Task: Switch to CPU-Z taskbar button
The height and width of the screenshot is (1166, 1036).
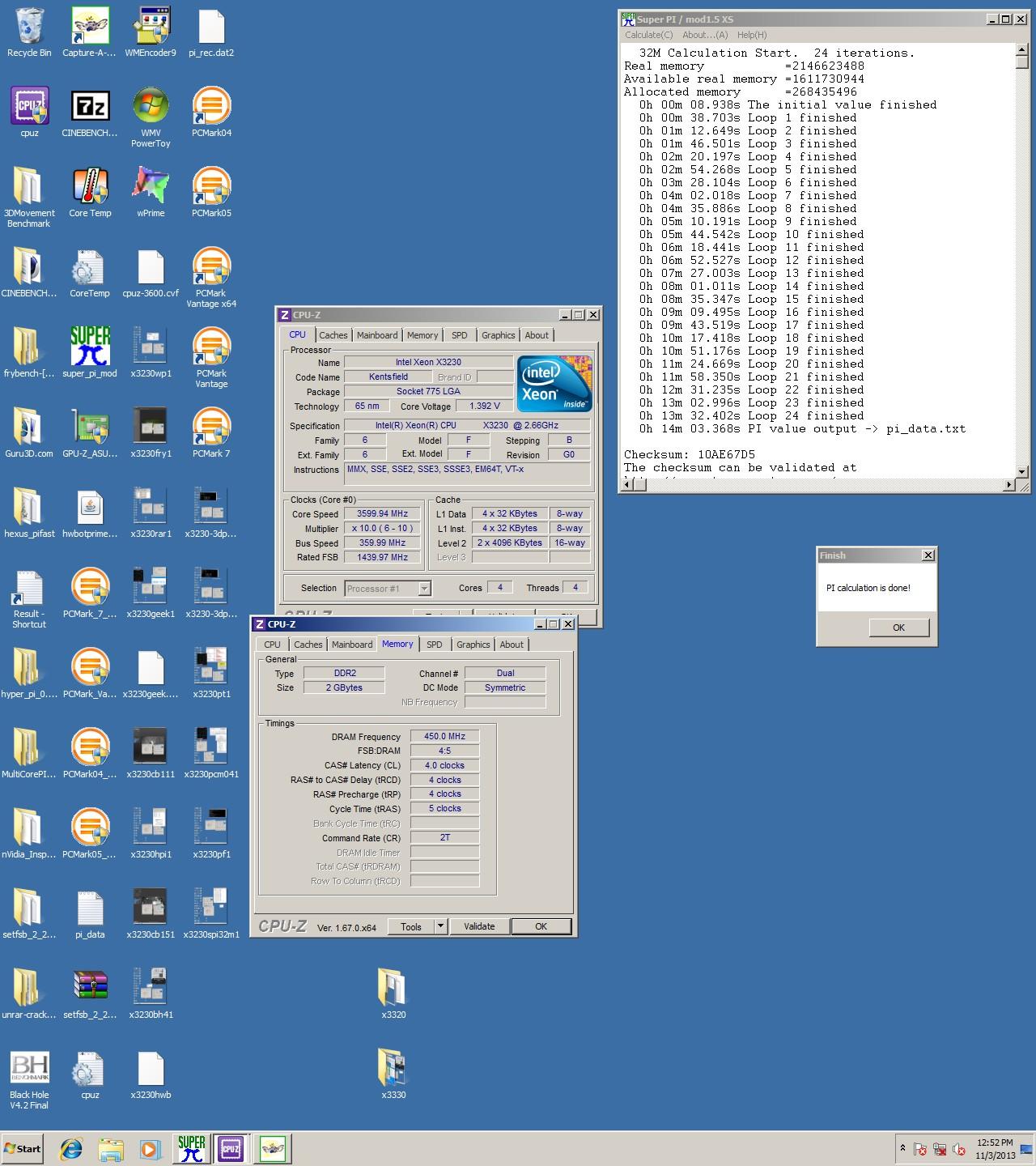Action: pyautogui.click(x=231, y=1148)
